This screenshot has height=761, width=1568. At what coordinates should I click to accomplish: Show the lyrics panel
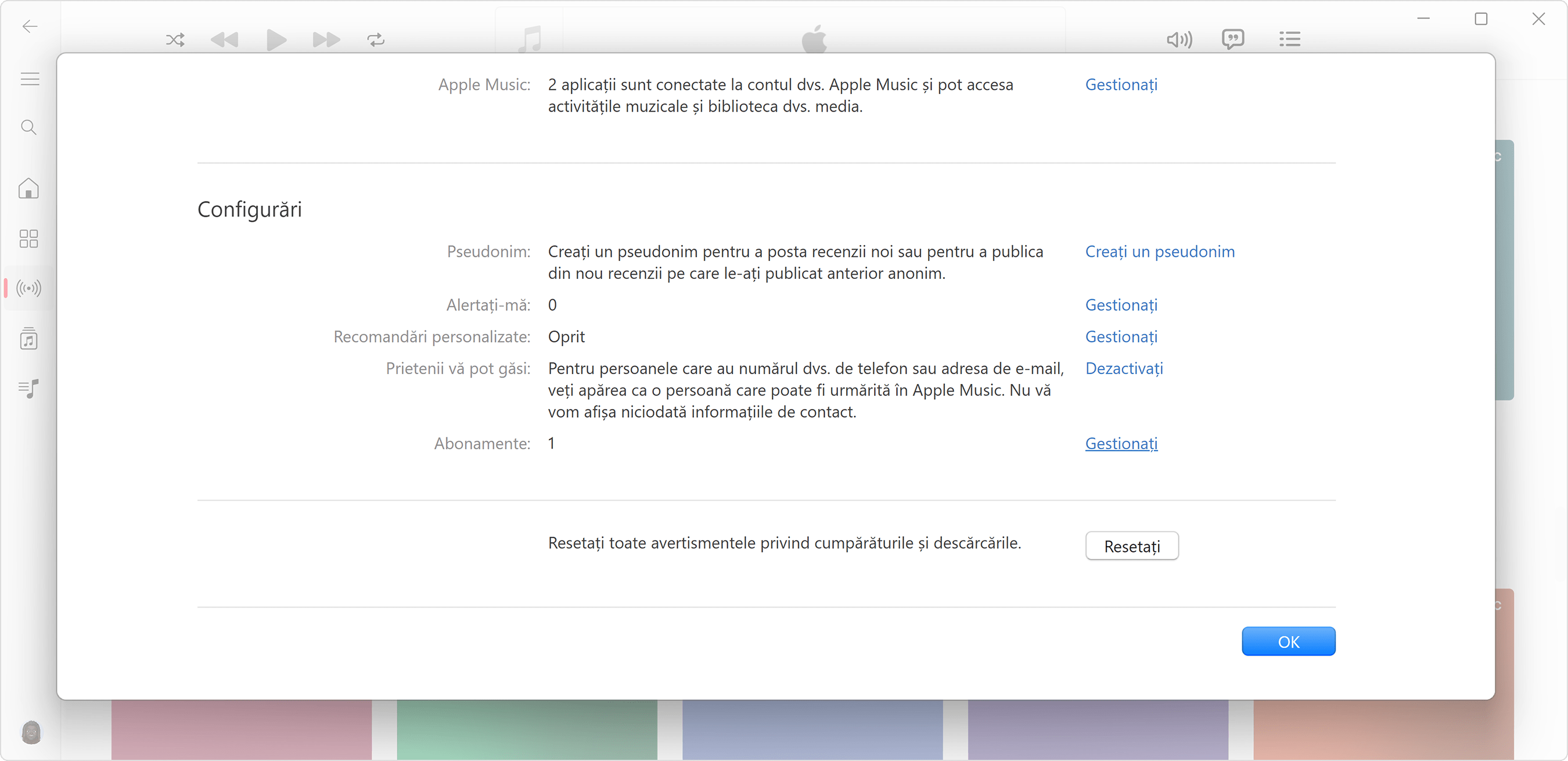click(1233, 39)
